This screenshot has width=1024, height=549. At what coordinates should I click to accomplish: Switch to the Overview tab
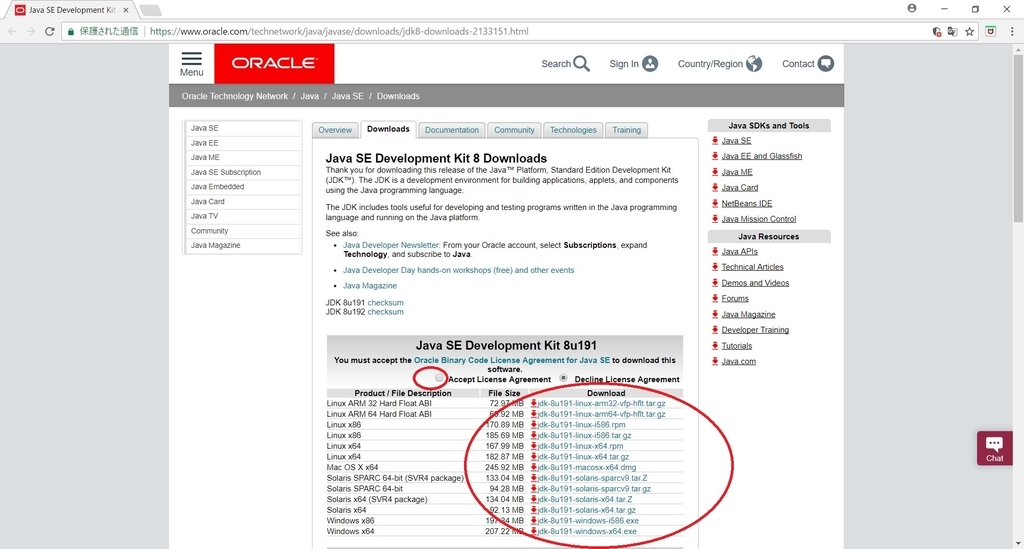pyautogui.click(x=335, y=130)
